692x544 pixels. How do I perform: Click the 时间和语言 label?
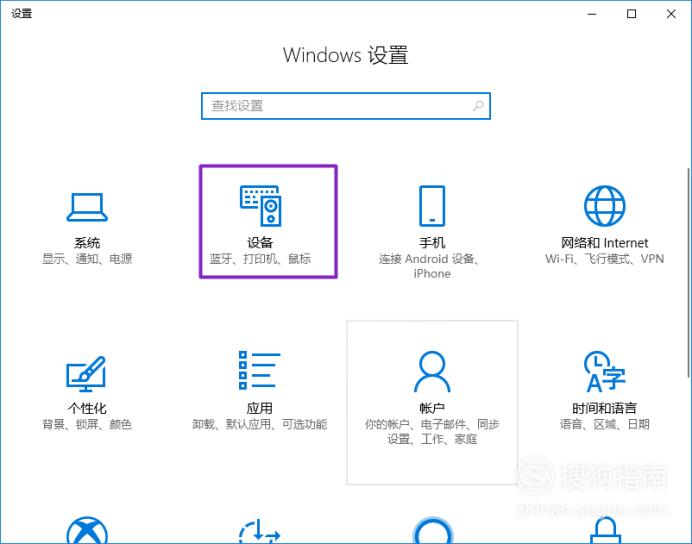604,408
